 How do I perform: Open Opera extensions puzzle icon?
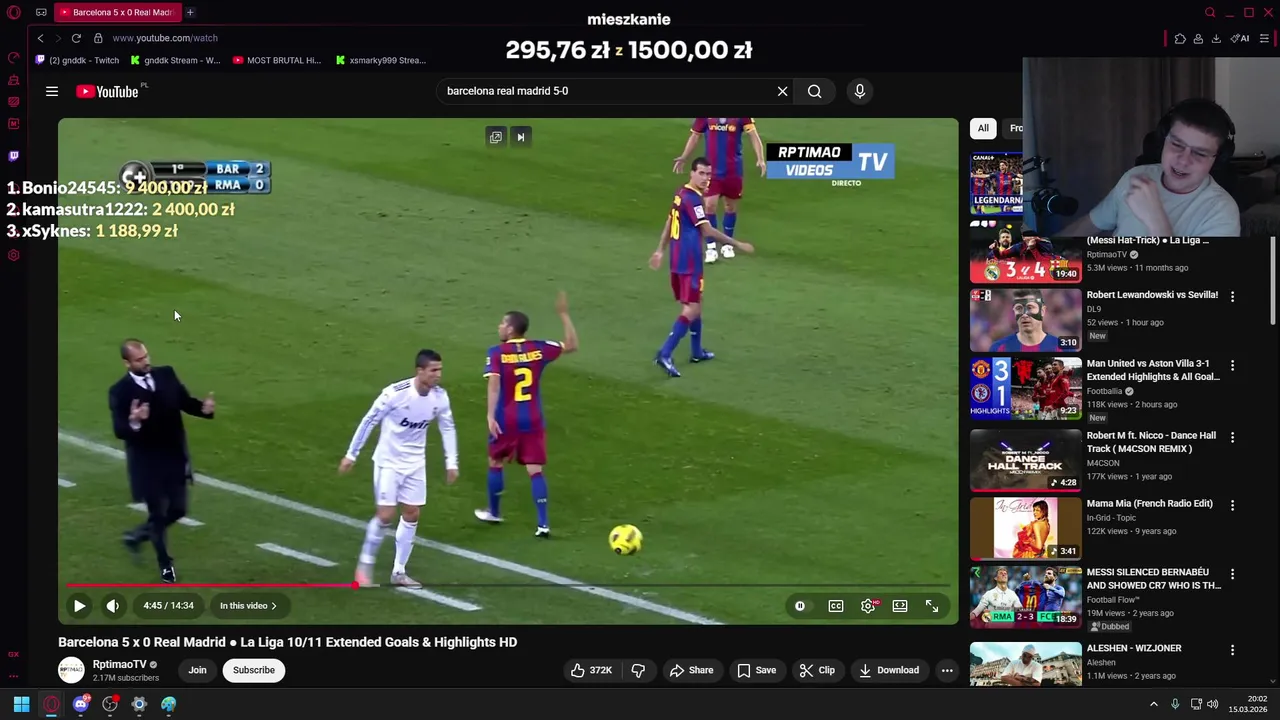[x=1180, y=38]
